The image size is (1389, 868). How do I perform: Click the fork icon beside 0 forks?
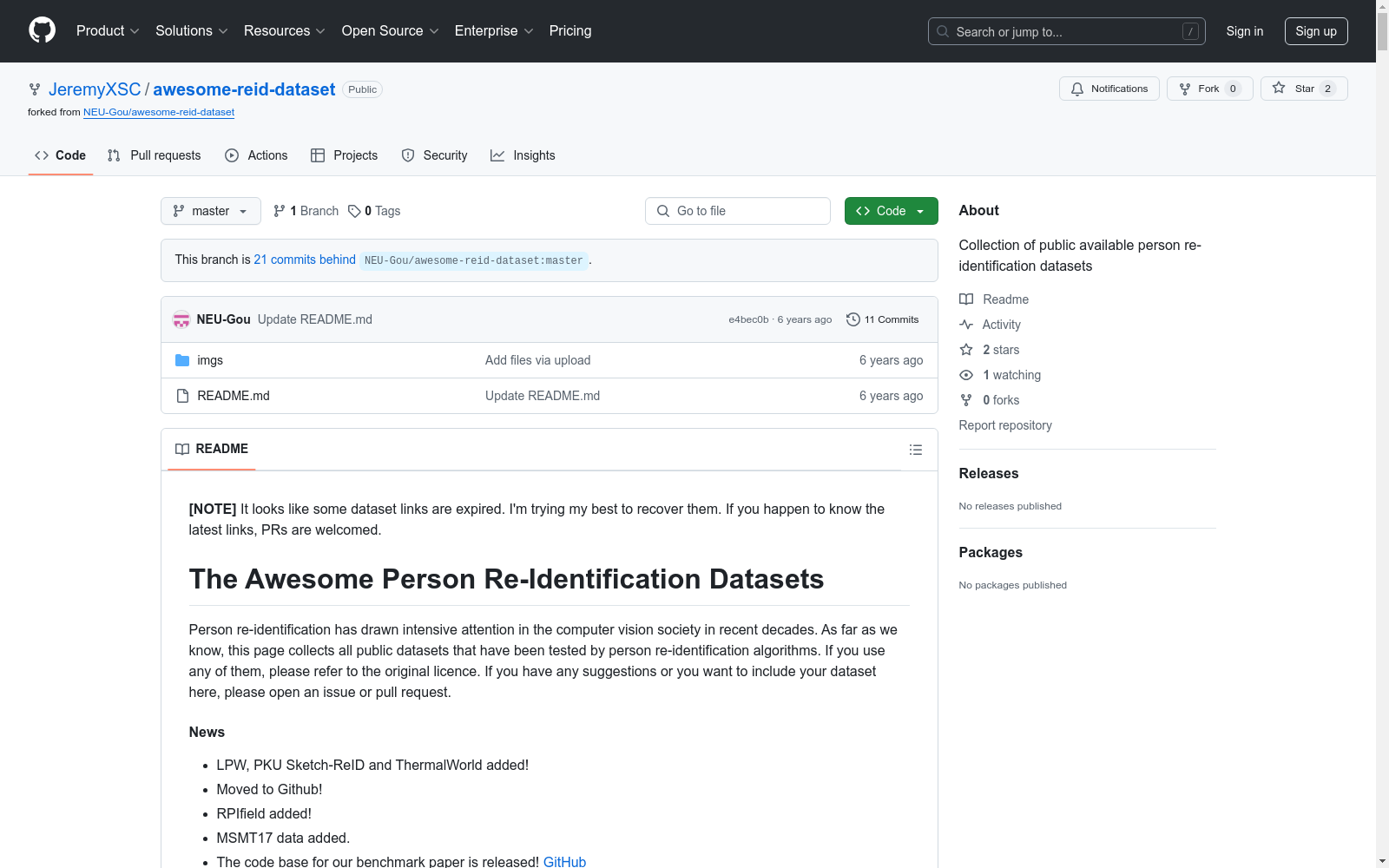(966, 400)
